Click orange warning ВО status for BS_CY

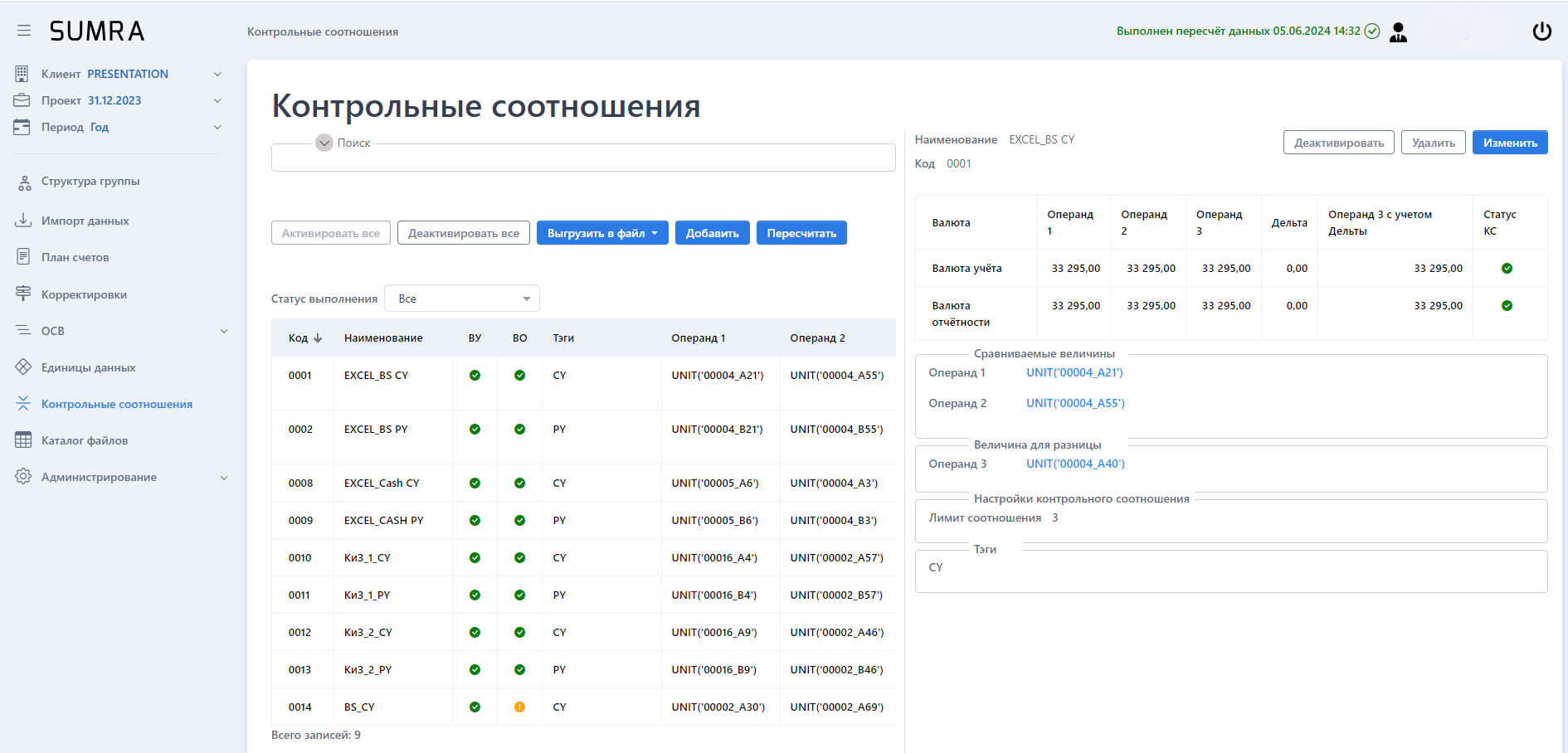(x=519, y=707)
